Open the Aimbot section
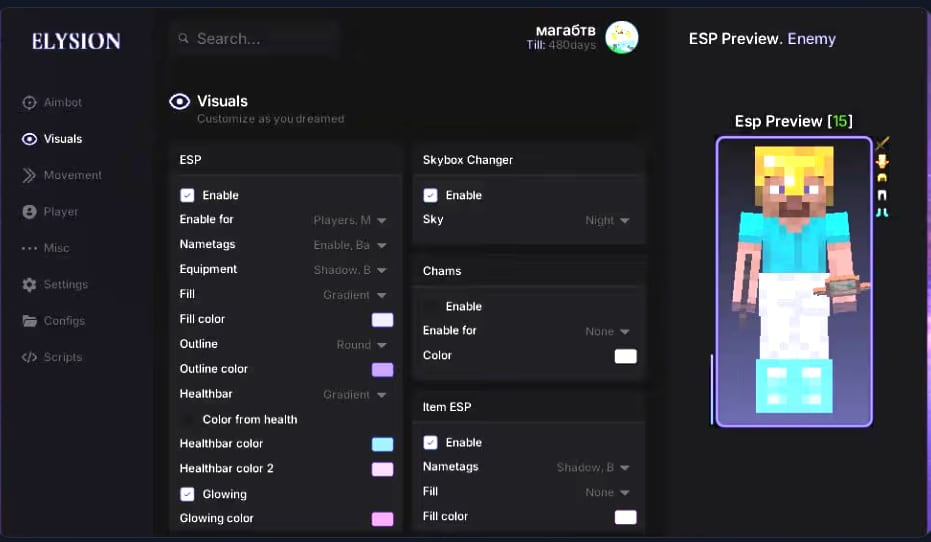 click(x=52, y=102)
